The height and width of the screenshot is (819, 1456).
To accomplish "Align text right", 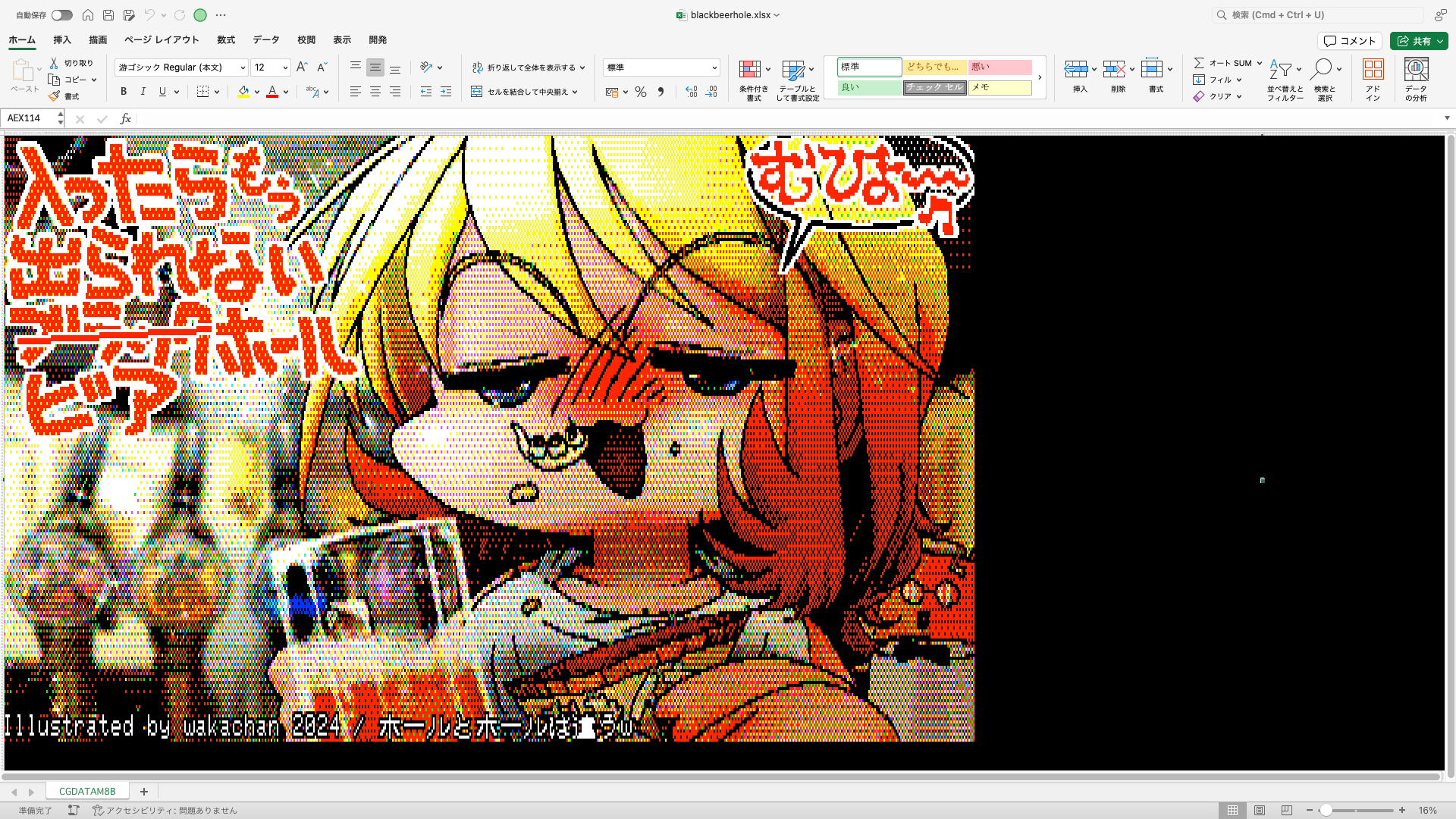I will pyautogui.click(x=395, y=92).
